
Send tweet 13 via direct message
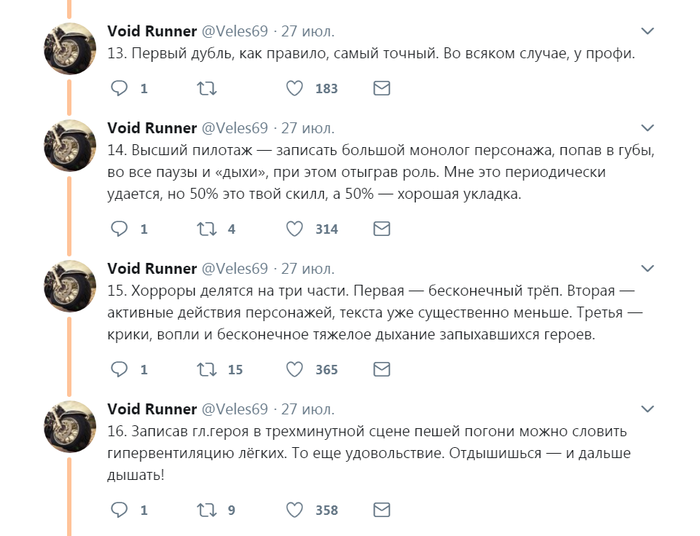pyautogui.click(x=381, y=89)
